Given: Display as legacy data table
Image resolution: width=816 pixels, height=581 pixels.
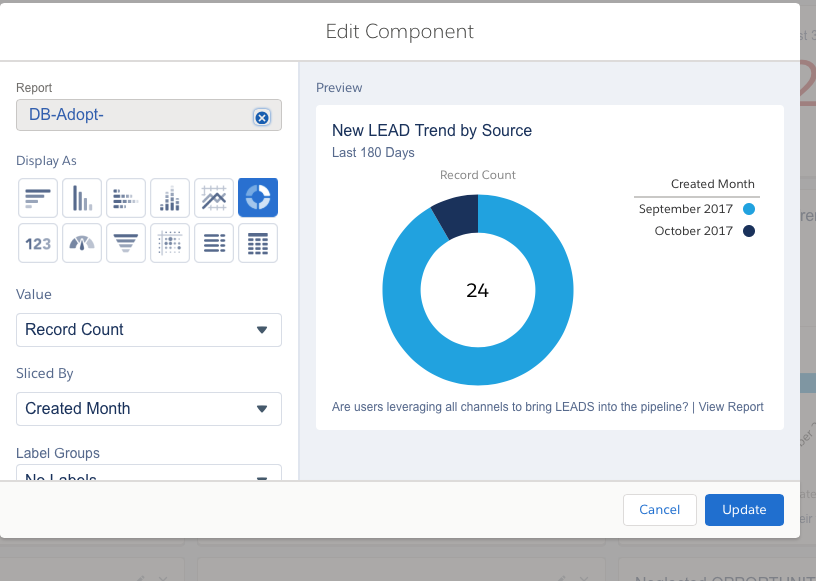Looking at the screenshot, I should point(258,243).
